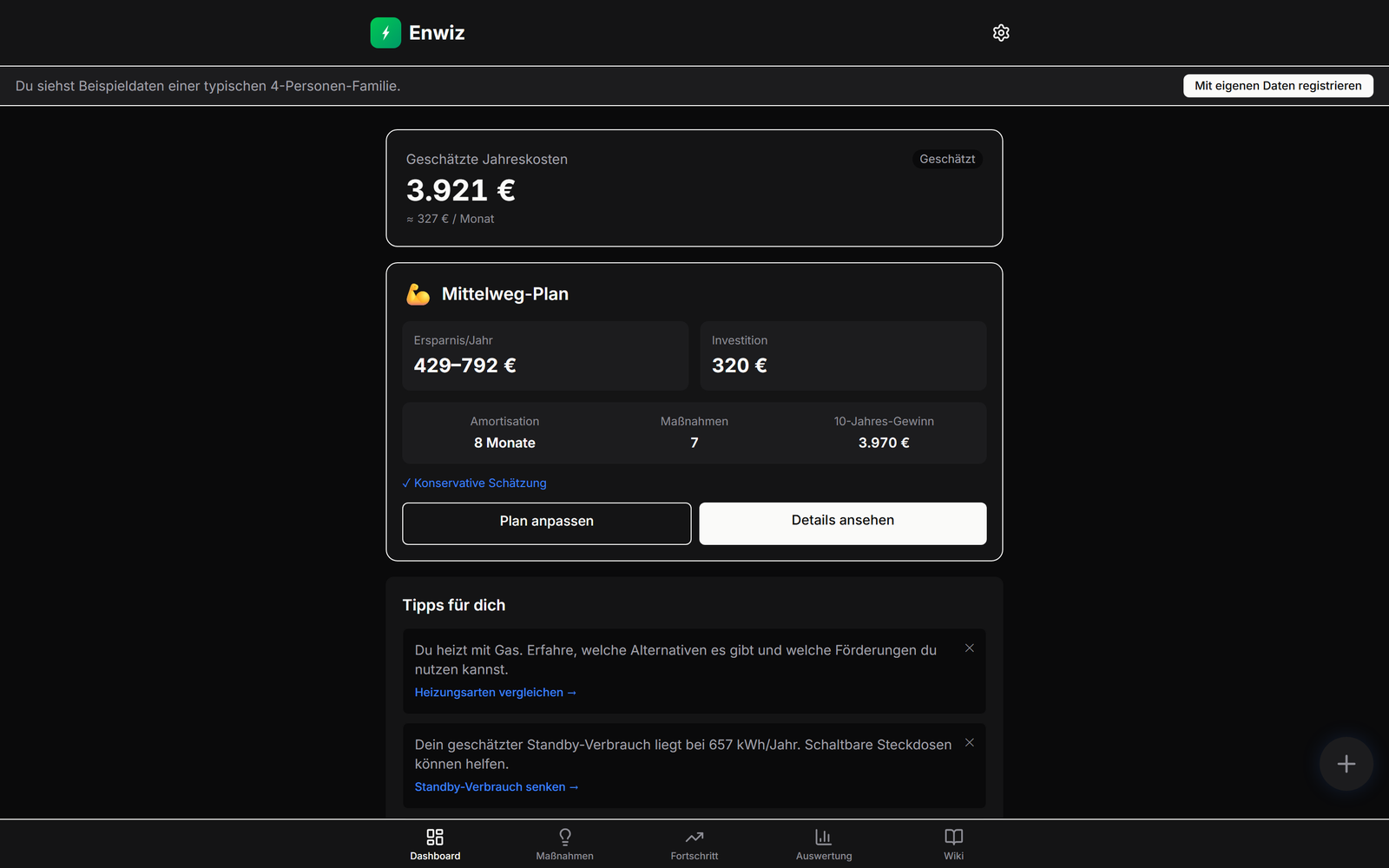The image size is (1389, 868).
Task: Click the green Enwiz lightning logo
Action: [385, 33]
